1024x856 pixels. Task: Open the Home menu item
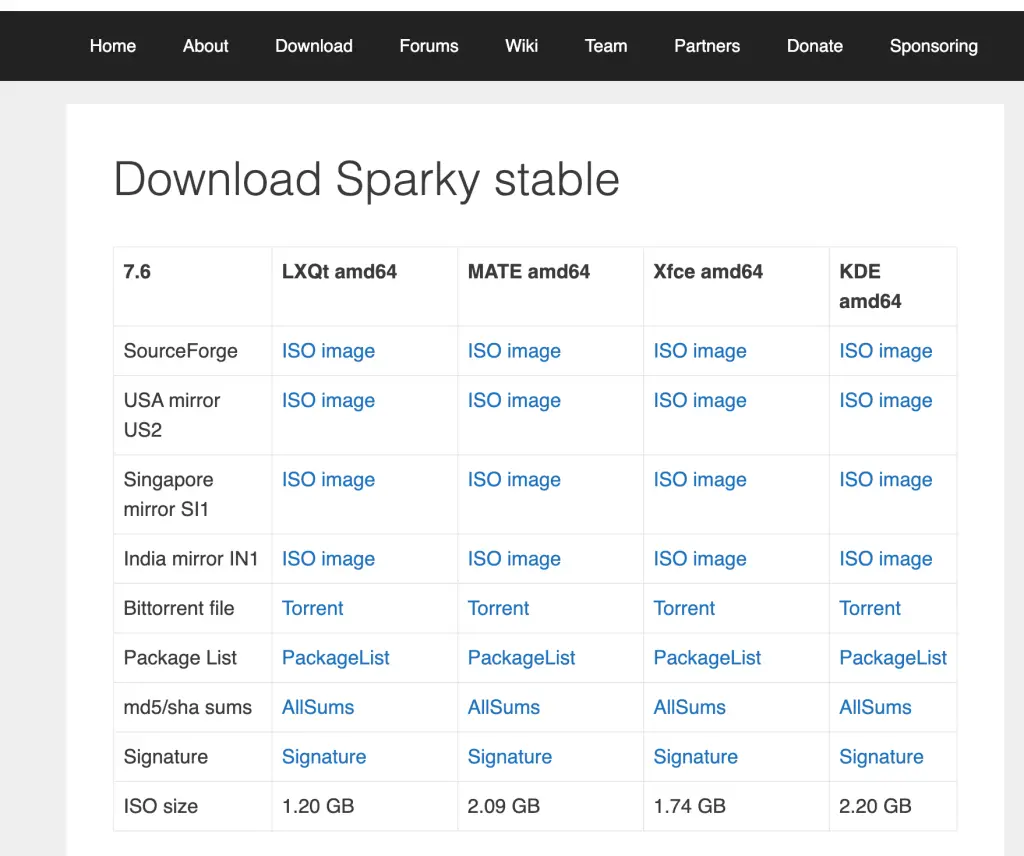coord(112,46)
